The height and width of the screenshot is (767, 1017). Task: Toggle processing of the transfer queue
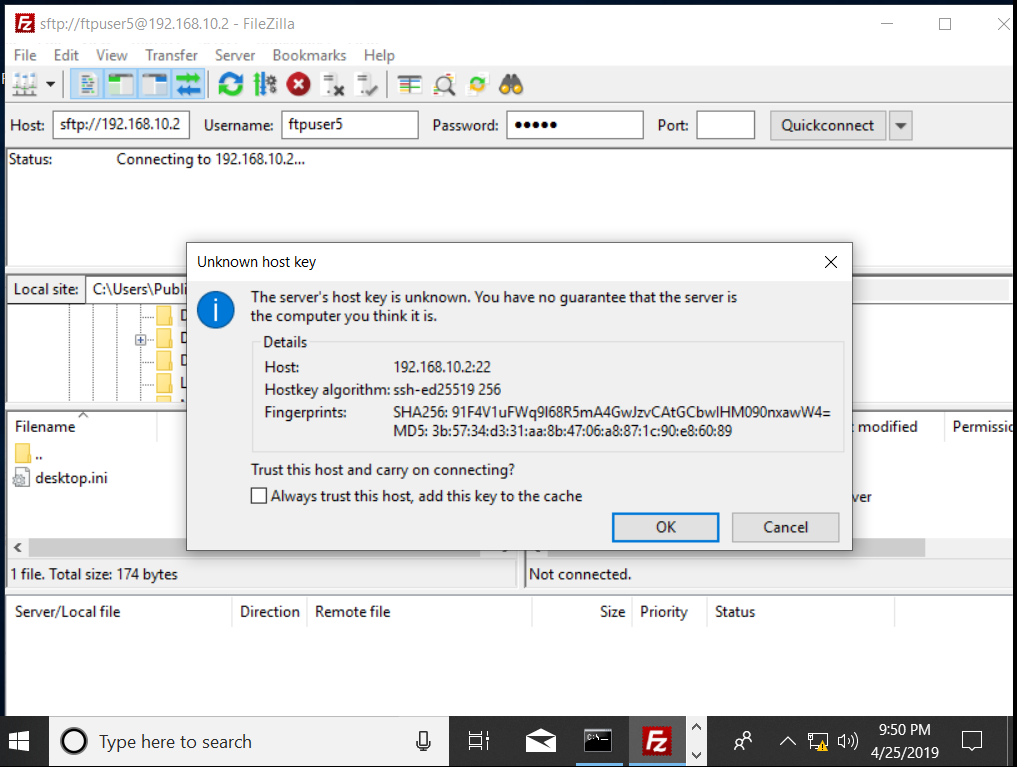tap(265, 84)
